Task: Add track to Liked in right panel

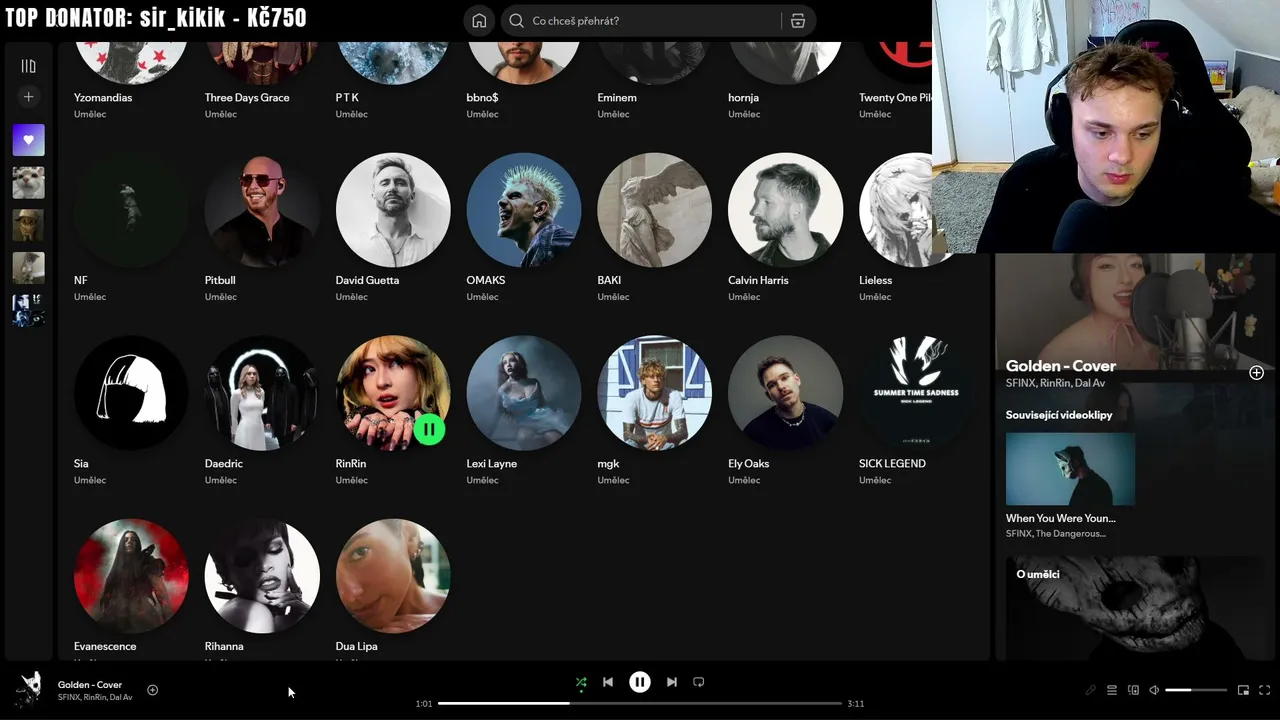Action: coord(1256,373)
